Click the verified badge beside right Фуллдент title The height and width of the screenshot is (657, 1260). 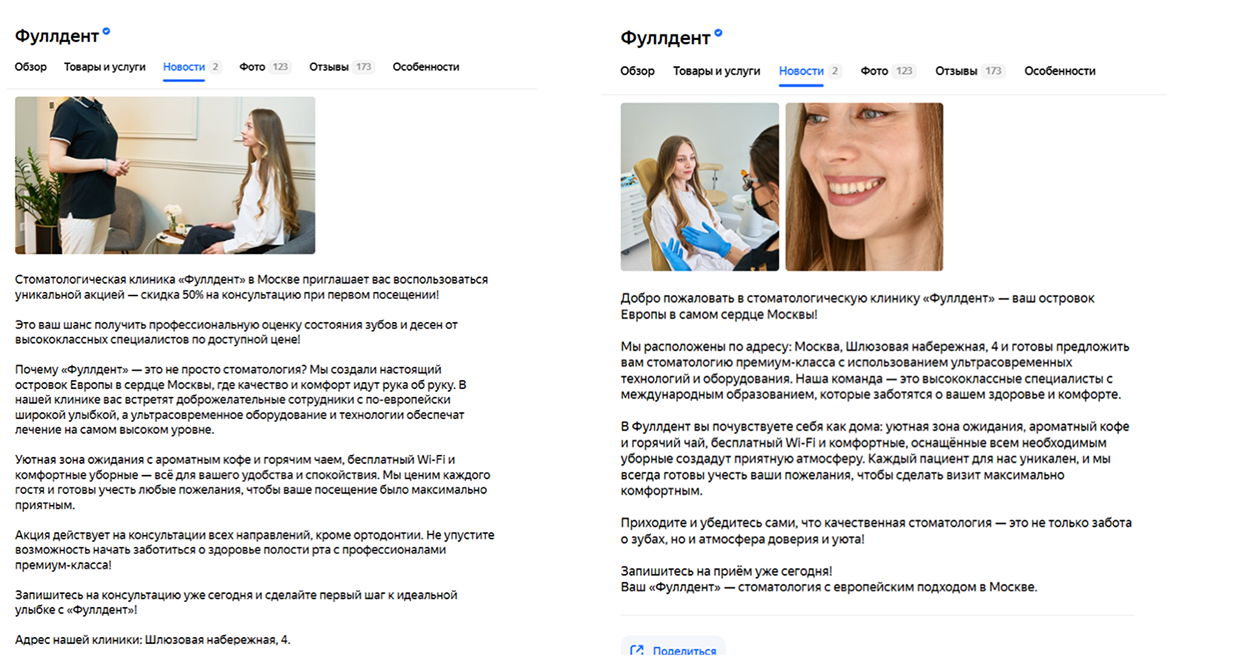point(718,34)
